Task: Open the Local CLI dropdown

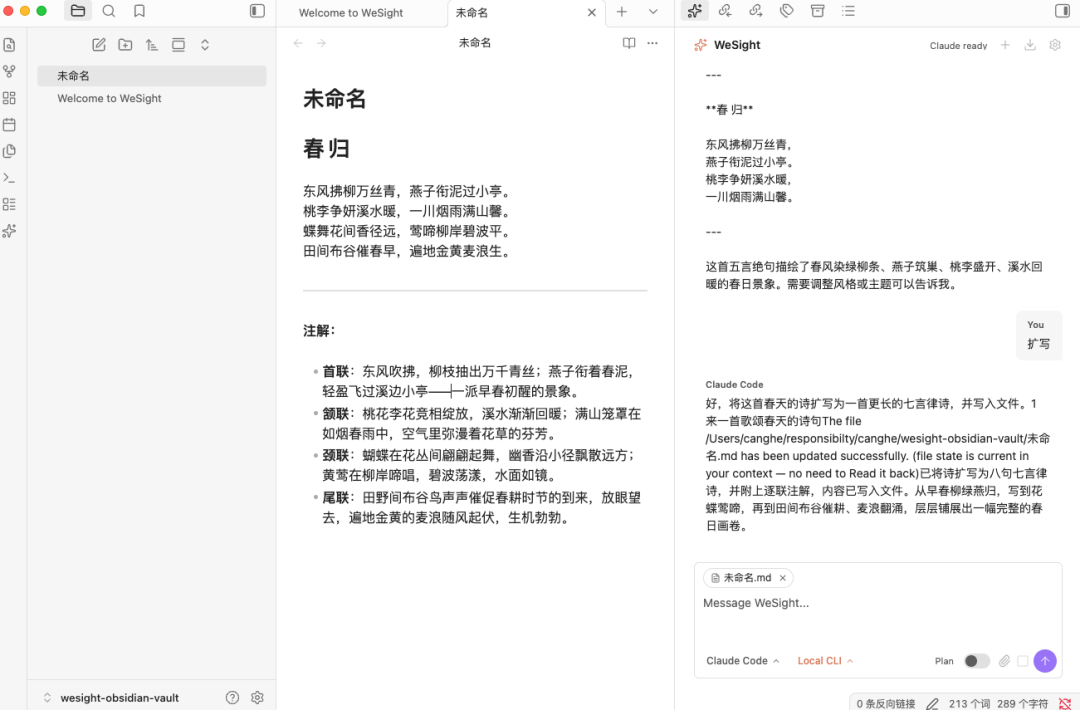Action: pos(825,660)
